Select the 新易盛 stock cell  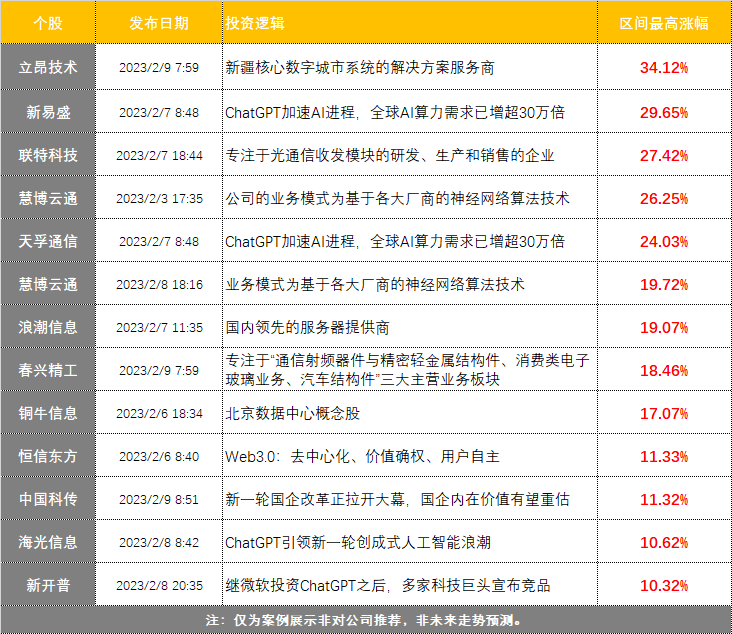(x=48, y=112)
